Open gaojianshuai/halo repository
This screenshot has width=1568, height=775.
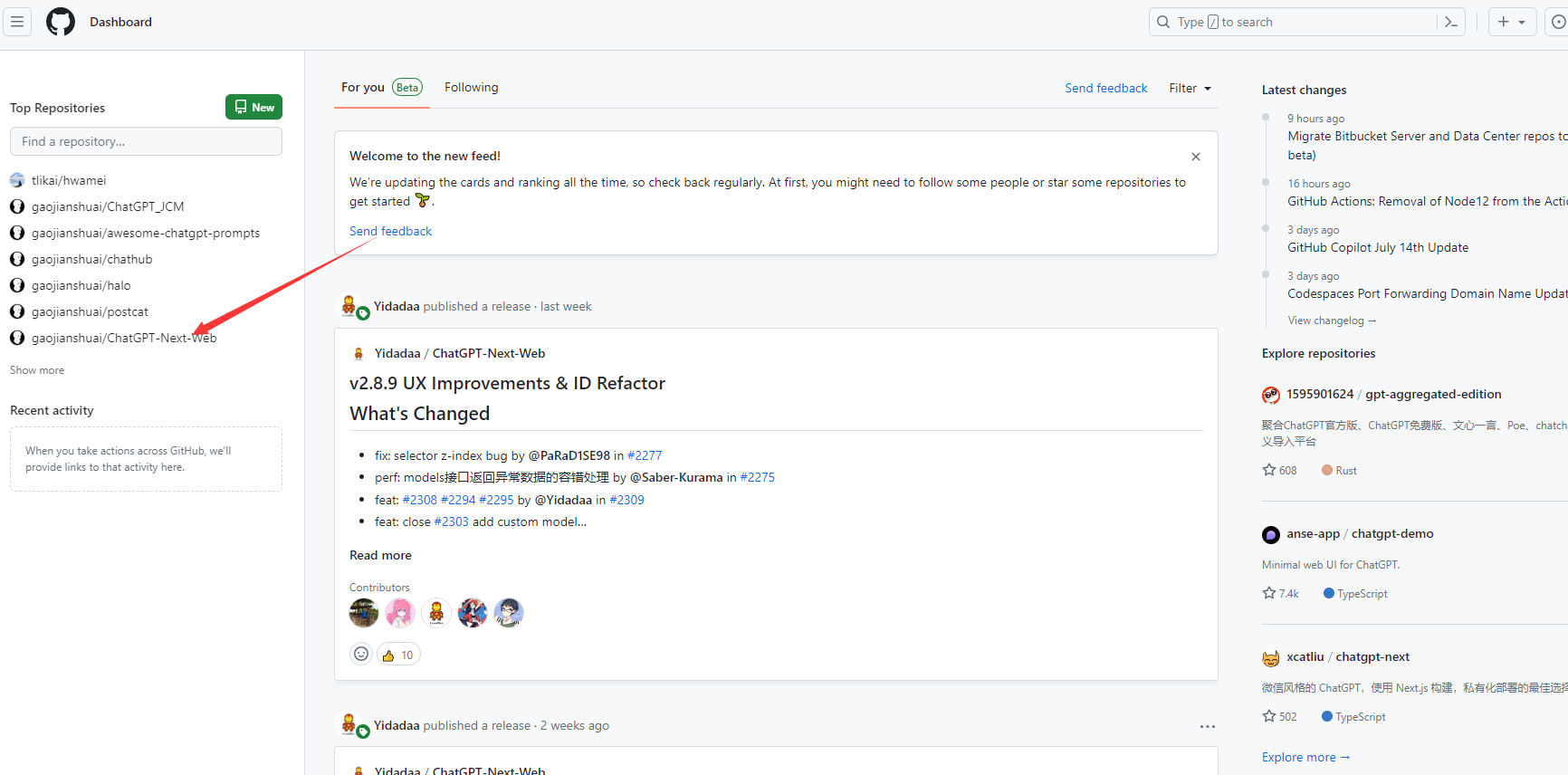(81, 285)
